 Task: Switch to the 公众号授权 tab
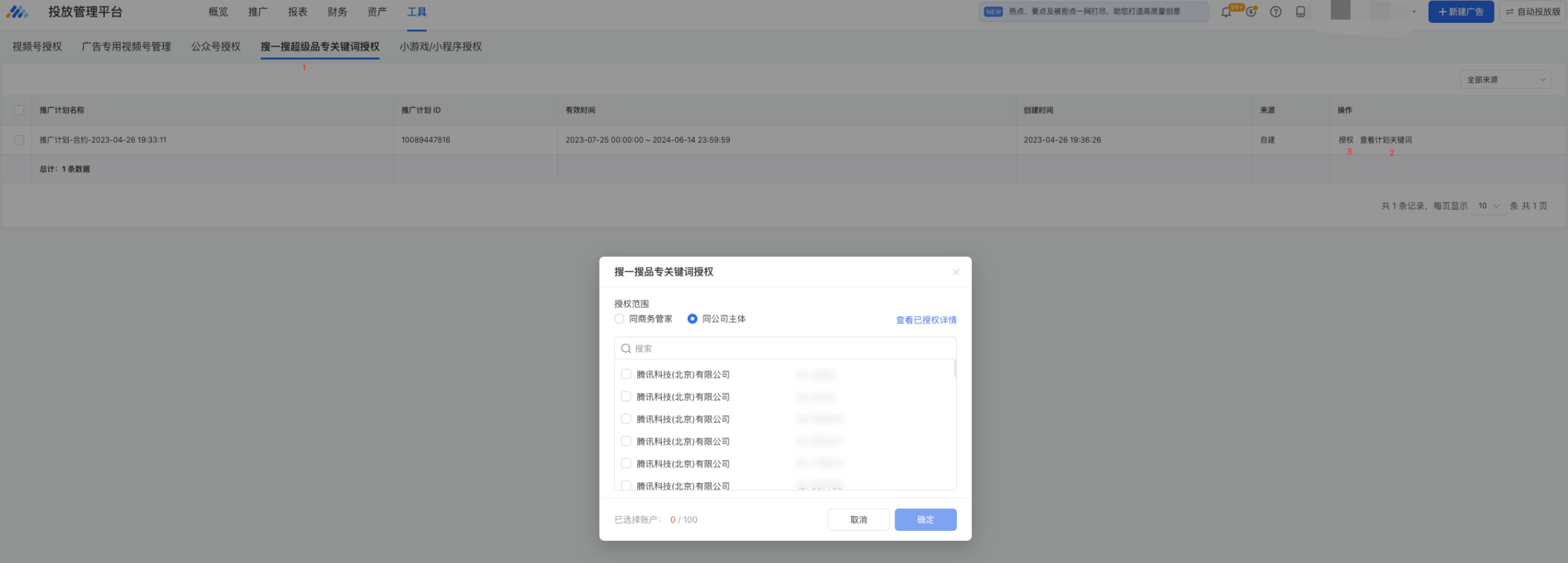215,46
